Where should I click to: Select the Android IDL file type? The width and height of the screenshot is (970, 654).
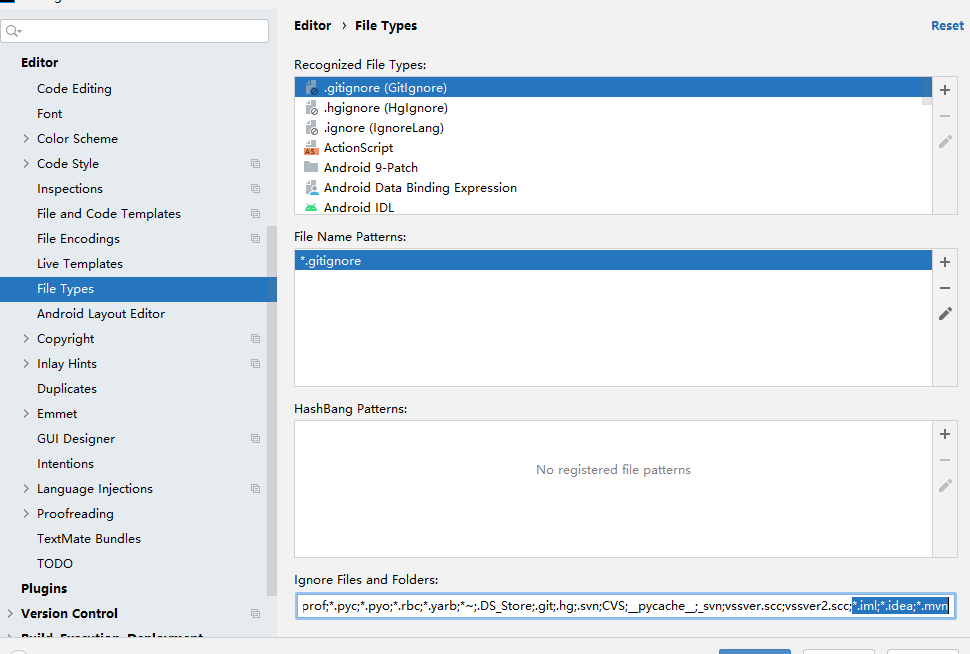pyautogui.click(x=358, y=208)
